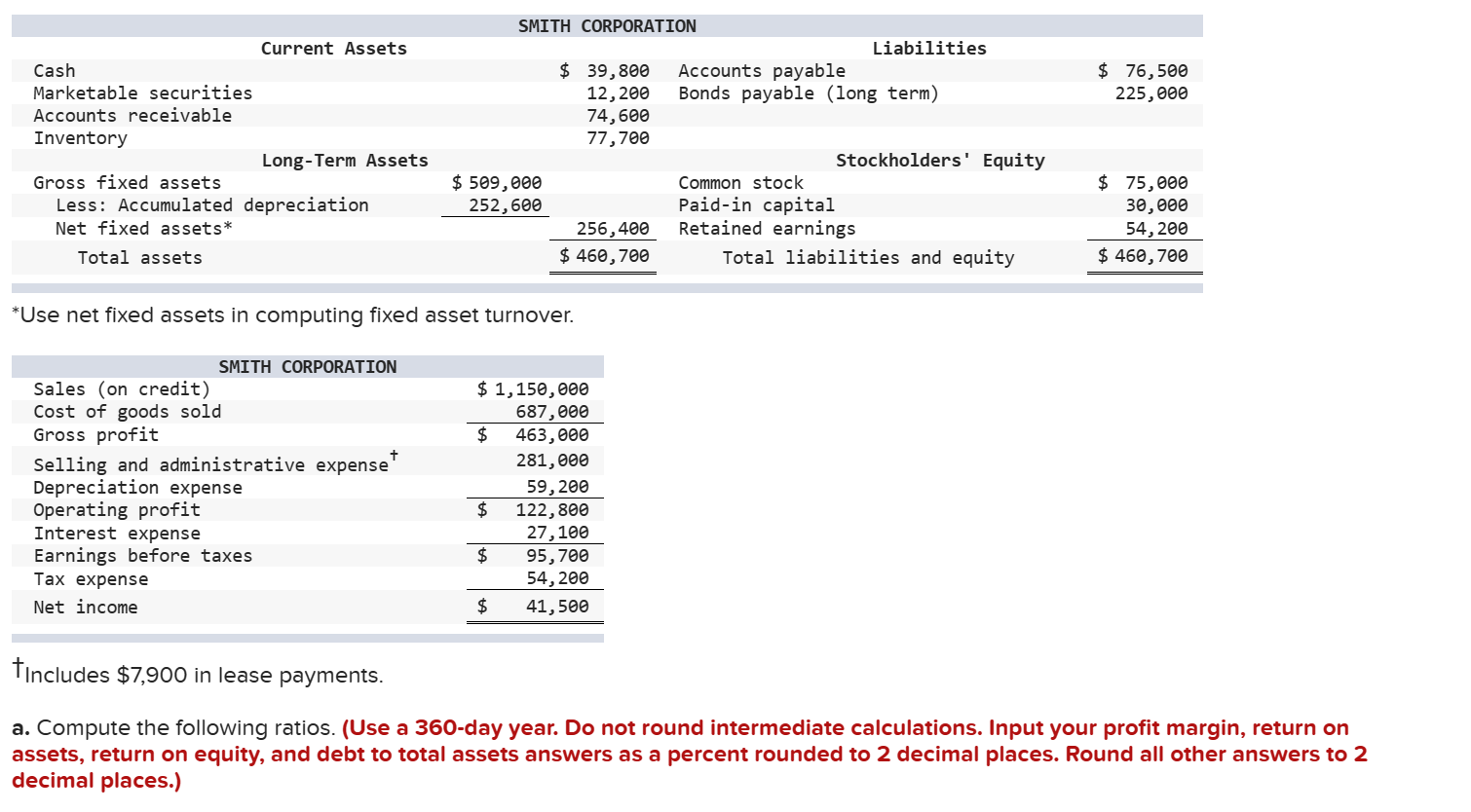This screenshot has width=1471, height=812.
Task: Select the Accounts payable value $76,500
Action: (1143, 70)
